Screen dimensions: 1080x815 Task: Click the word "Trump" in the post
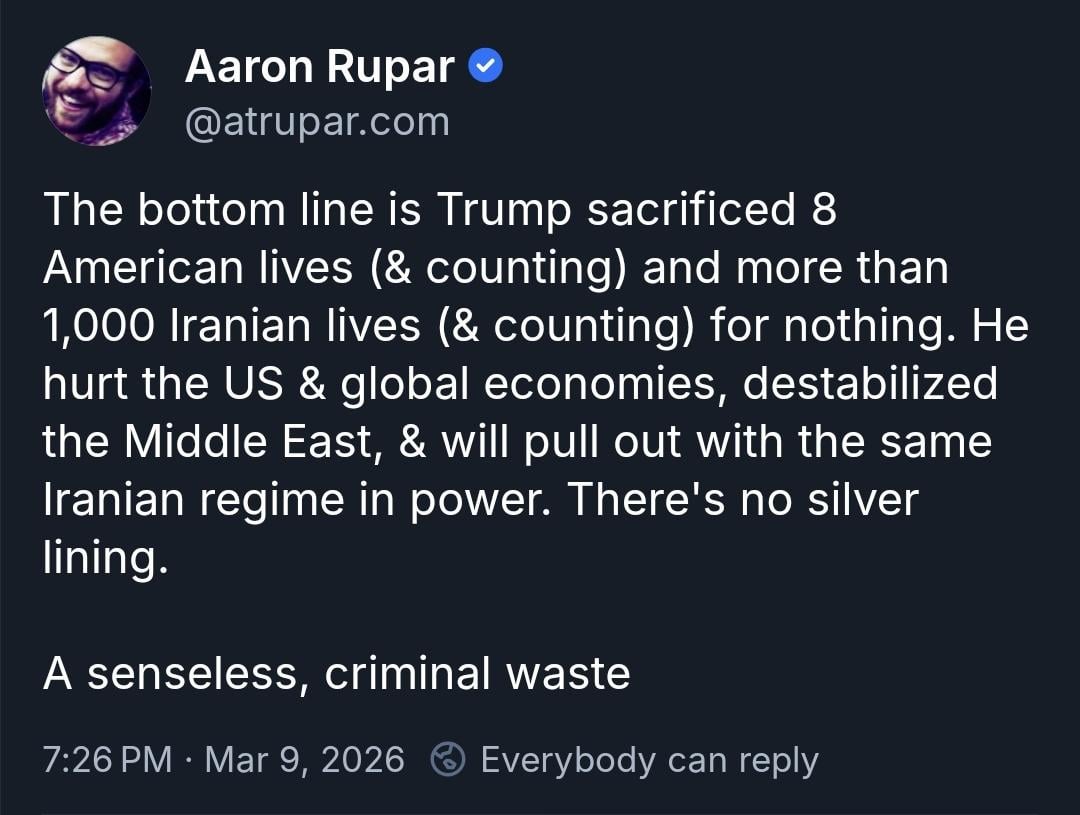pyautogui.click(x=503, y=210)
